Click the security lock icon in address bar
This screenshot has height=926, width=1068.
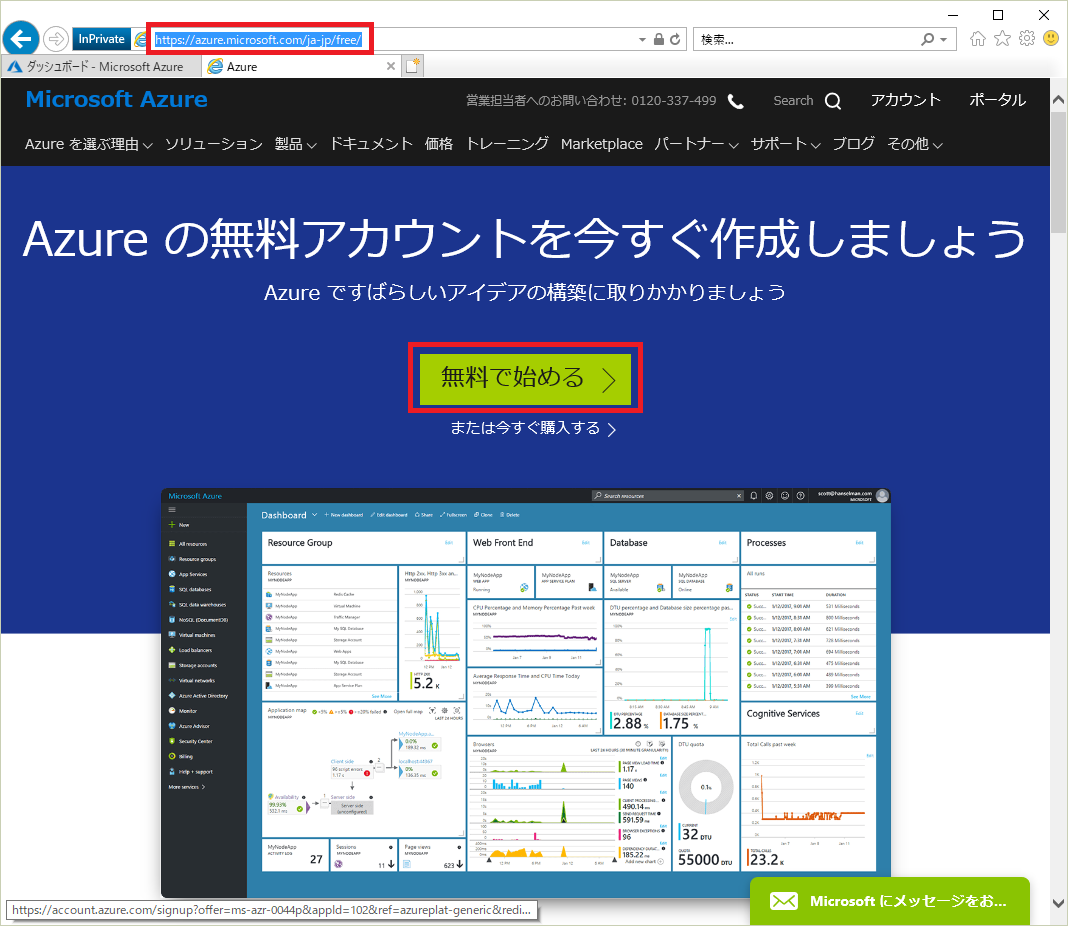(x=659, y=39)
